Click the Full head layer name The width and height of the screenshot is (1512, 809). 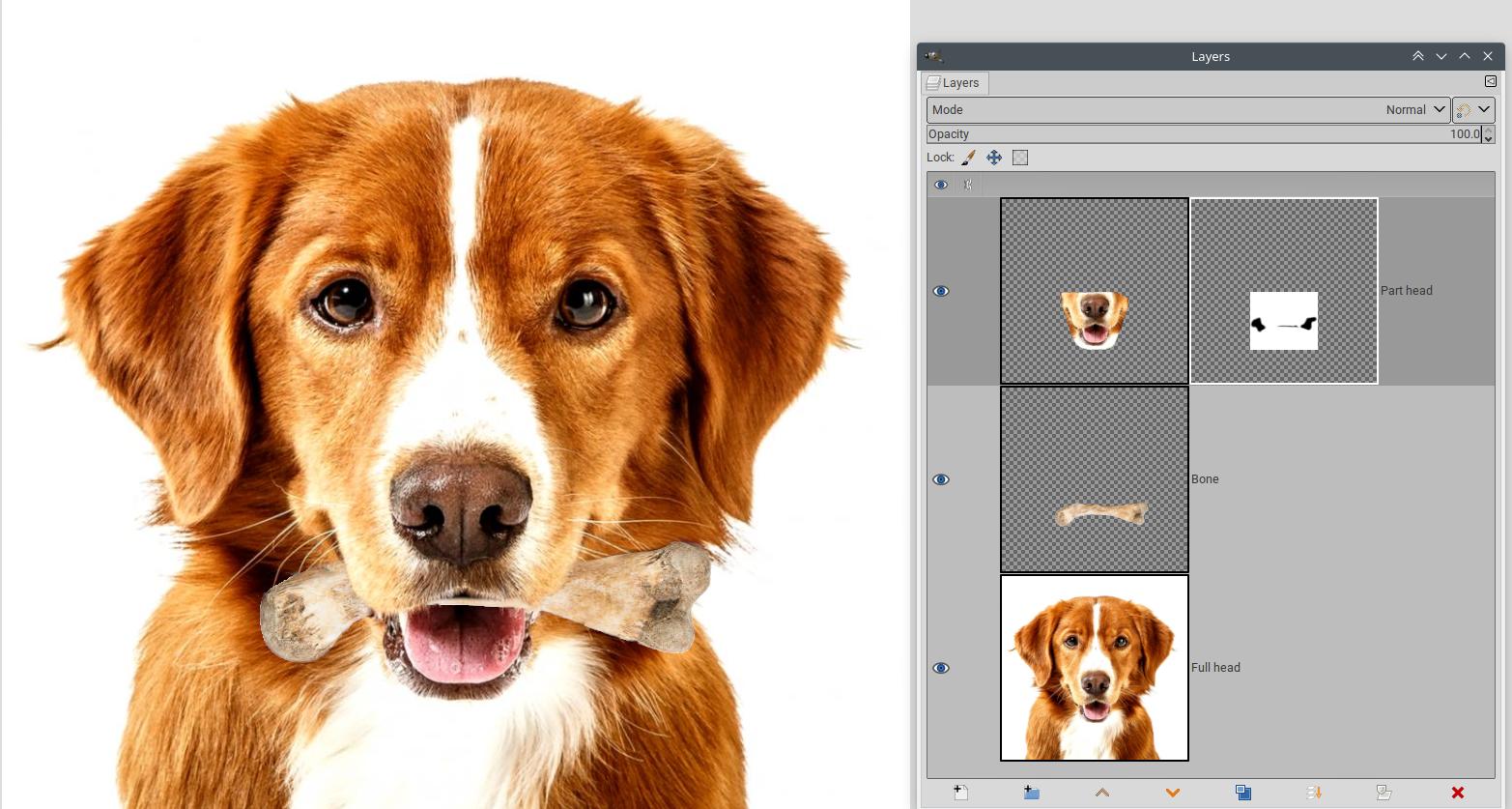click(1215, 668)
